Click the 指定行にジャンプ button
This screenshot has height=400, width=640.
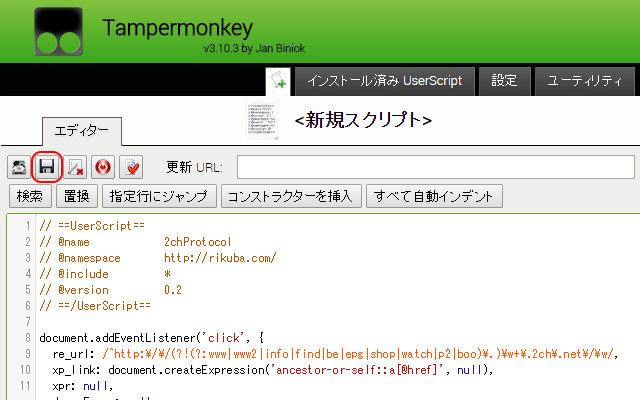[158, 195]
